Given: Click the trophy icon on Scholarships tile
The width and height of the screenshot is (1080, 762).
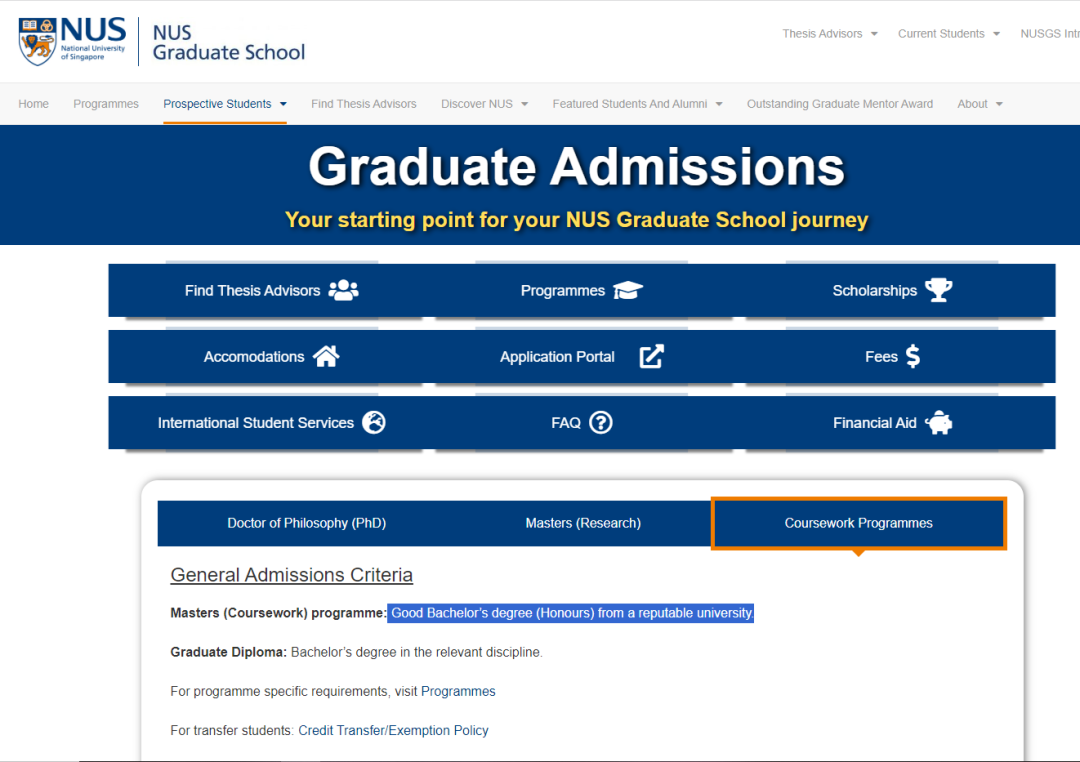Looking at the screenshot, I should (938, 290).
